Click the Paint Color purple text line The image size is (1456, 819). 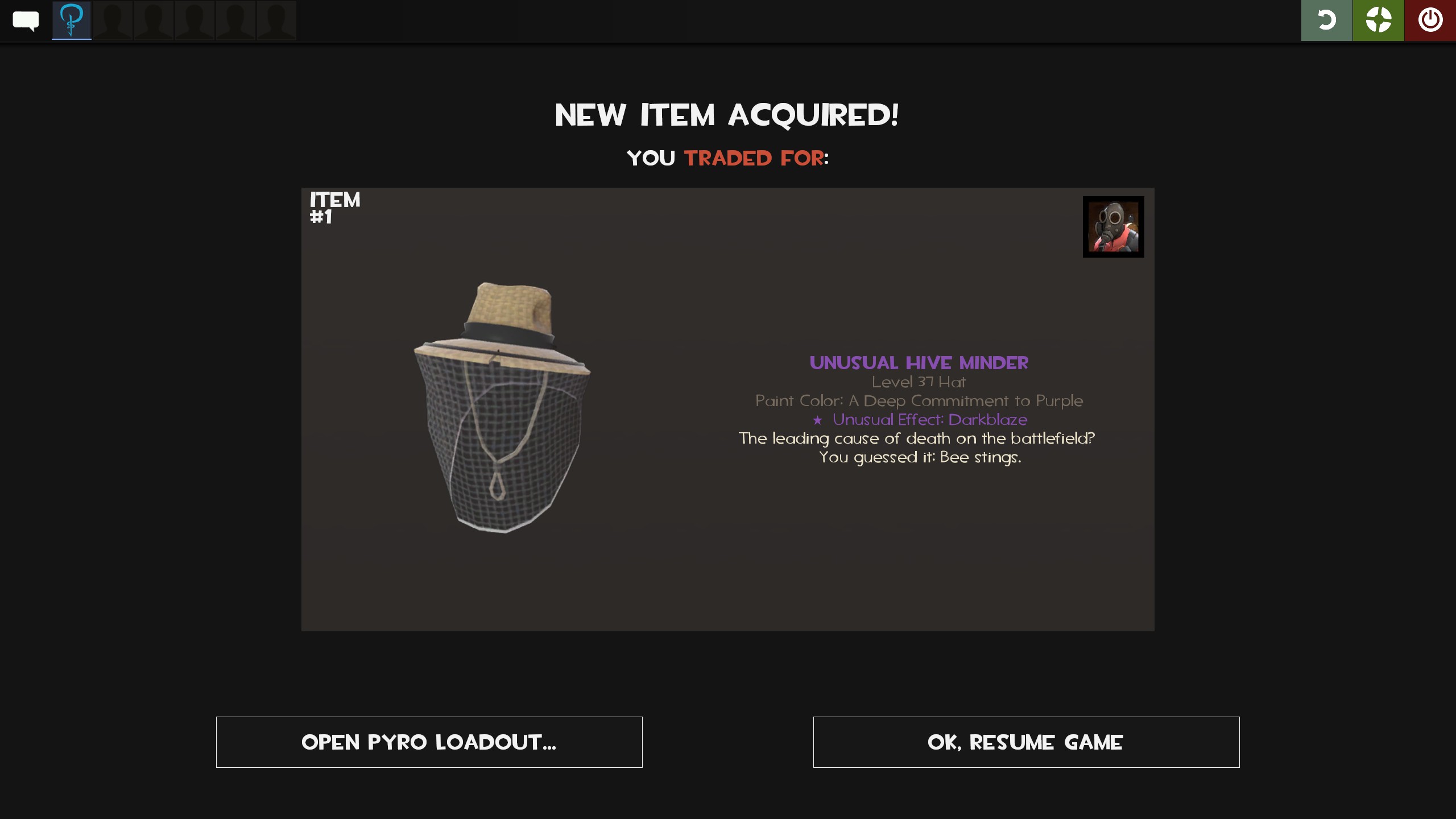(x=919, y=401)
